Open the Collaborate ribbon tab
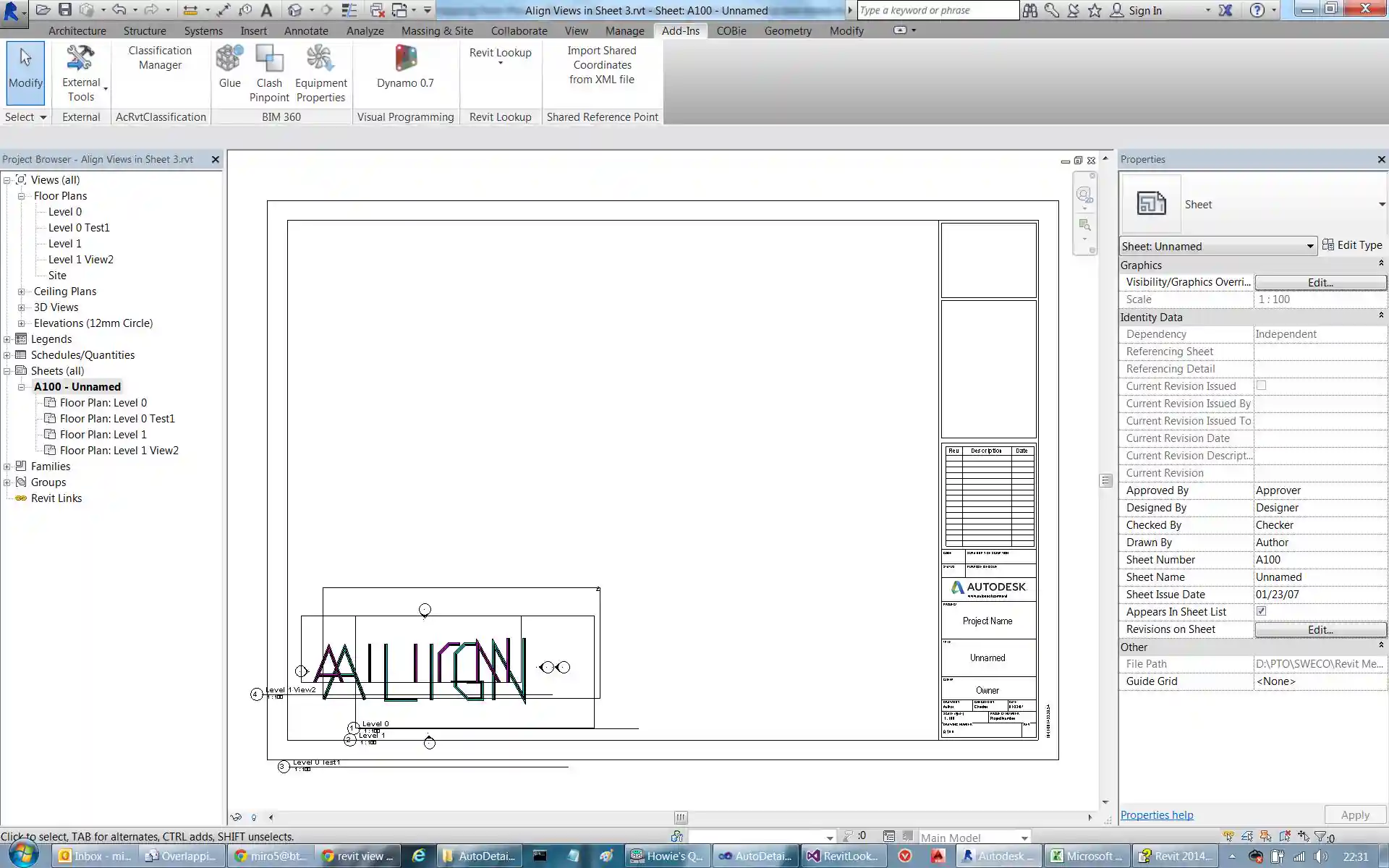This screenshot has height=868, width=1389. click(x=519, y=31)
